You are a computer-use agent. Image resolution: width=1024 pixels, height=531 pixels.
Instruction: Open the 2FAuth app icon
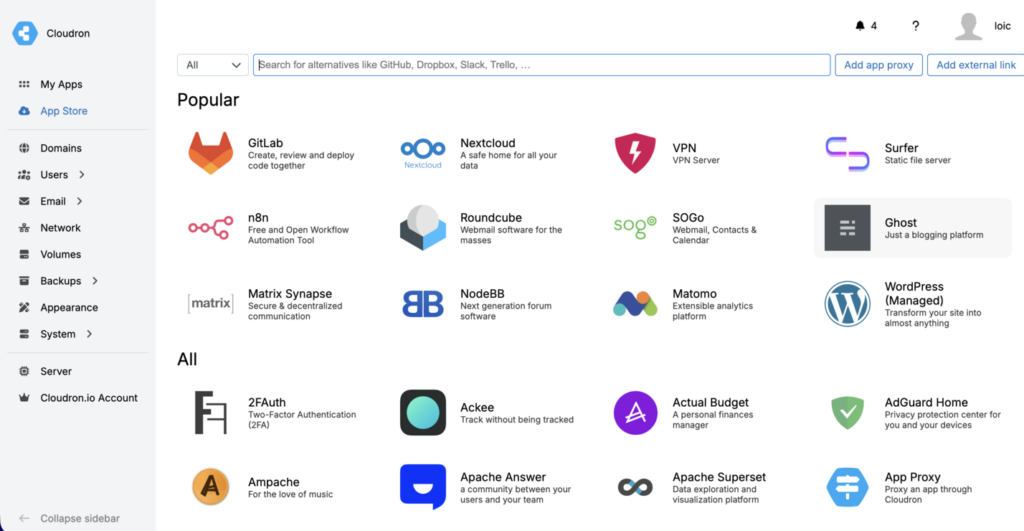pyautogui.click(x=210, y=413)
